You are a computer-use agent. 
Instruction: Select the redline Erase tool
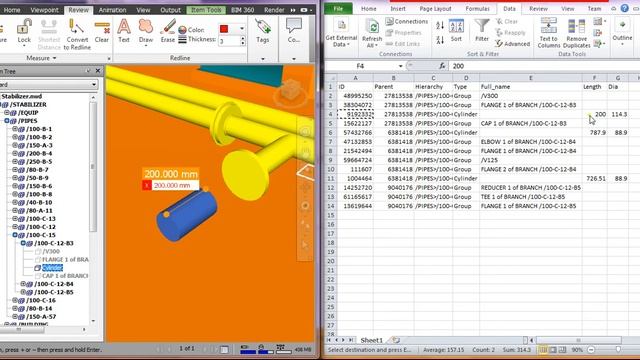[167, 31]
